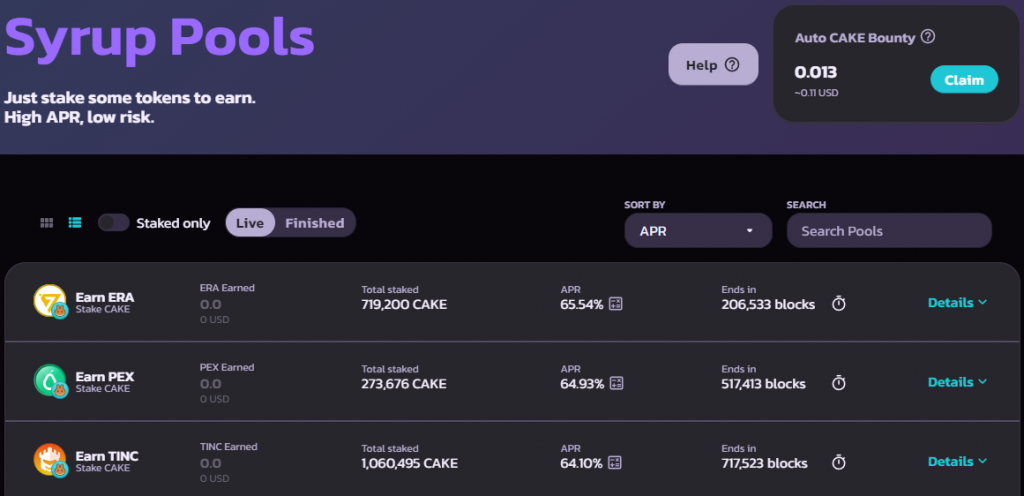Click the 65.54% APR value
The height and width of the screenshot is (496, 1024).
582,305
